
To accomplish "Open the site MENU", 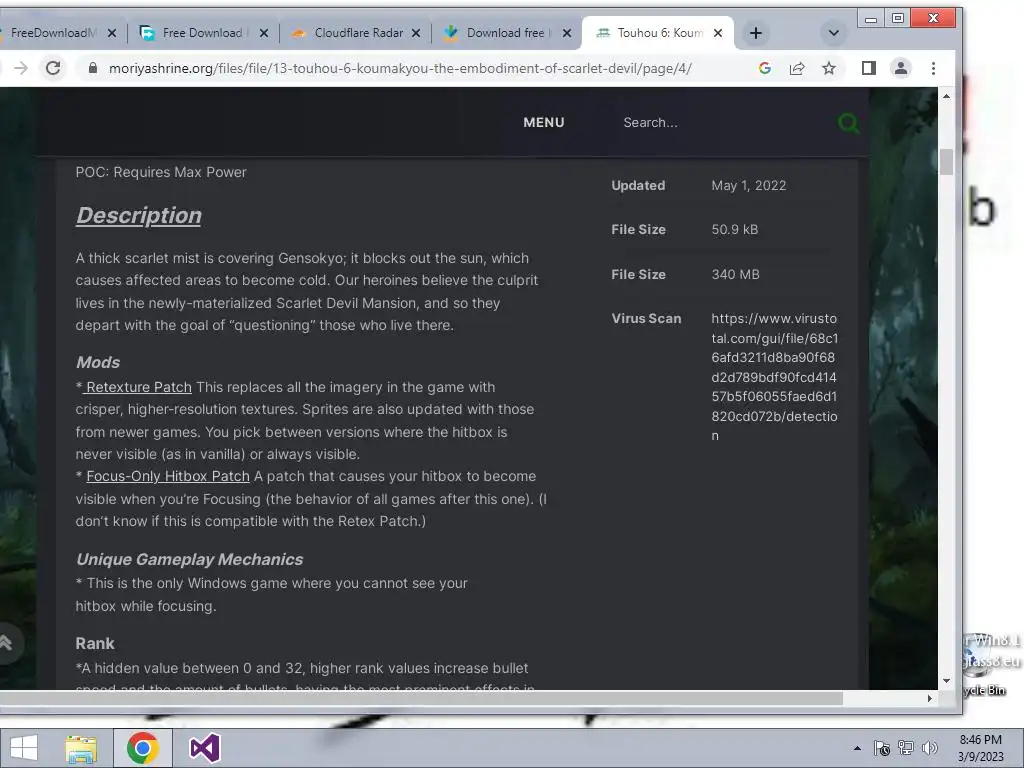I will click(x=543, y=122).
